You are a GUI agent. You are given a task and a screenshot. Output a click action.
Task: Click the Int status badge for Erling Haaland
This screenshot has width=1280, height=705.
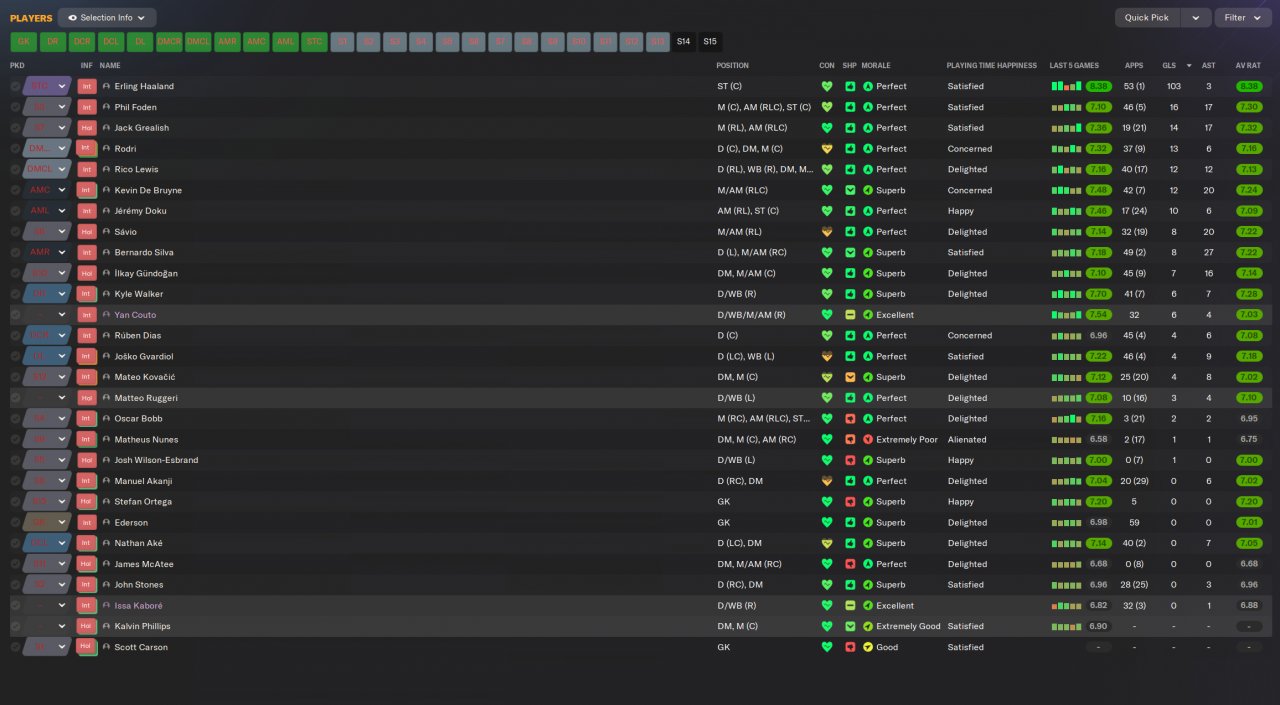pos(87,87)
